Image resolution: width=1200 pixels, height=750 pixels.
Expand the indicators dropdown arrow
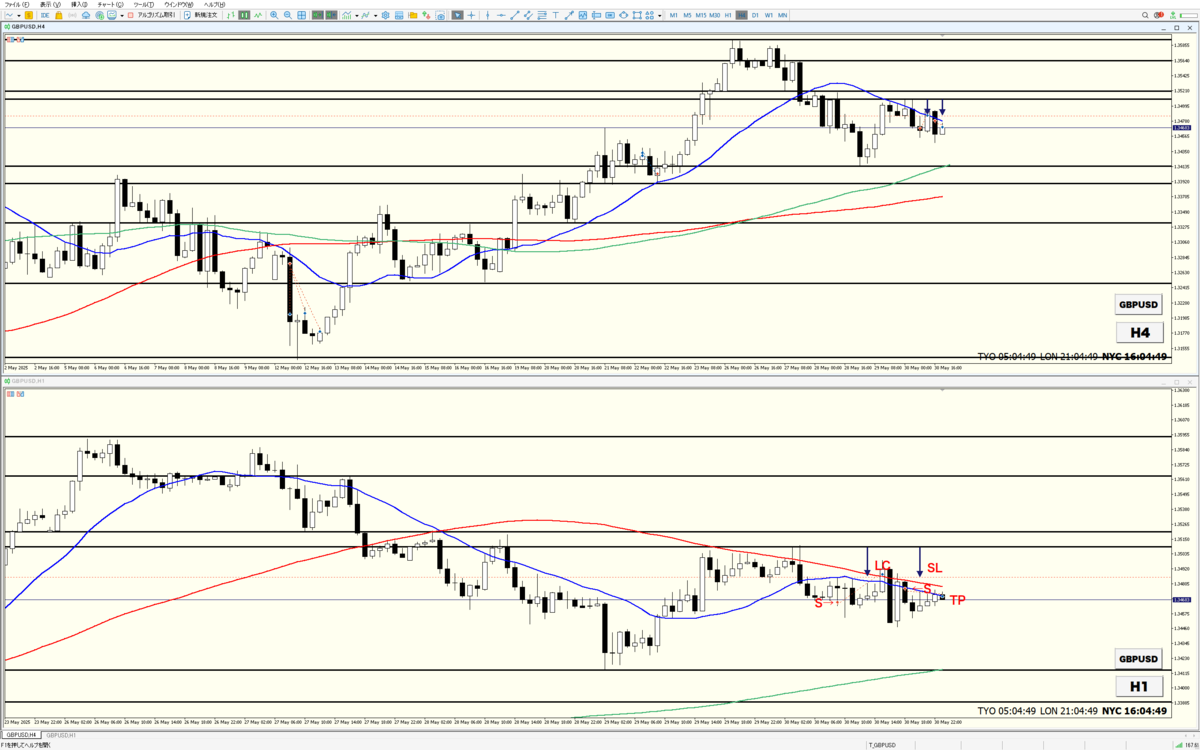click(x=357, y=15)
